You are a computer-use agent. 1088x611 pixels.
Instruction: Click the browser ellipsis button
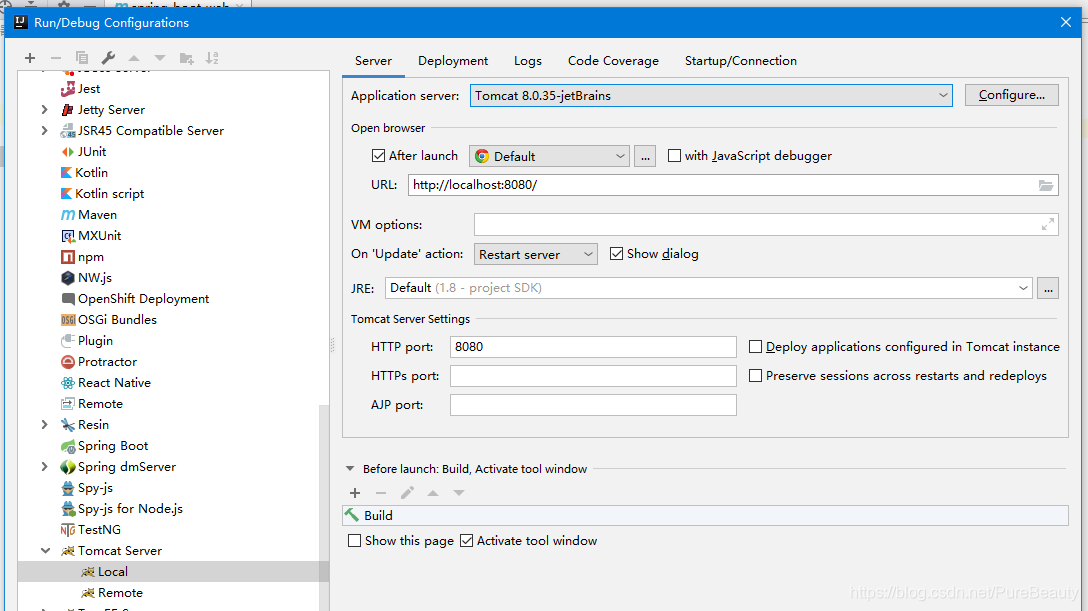[645, 157]
